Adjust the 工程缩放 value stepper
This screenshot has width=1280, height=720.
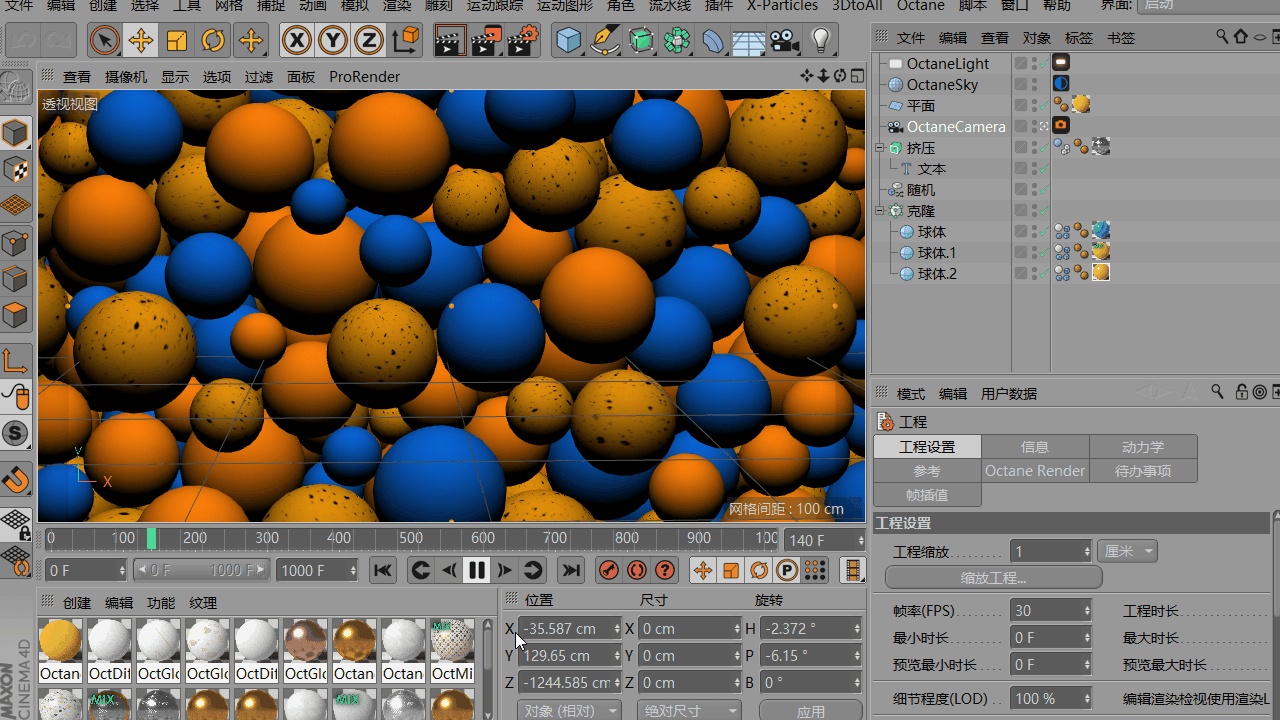coord(1087,551)
